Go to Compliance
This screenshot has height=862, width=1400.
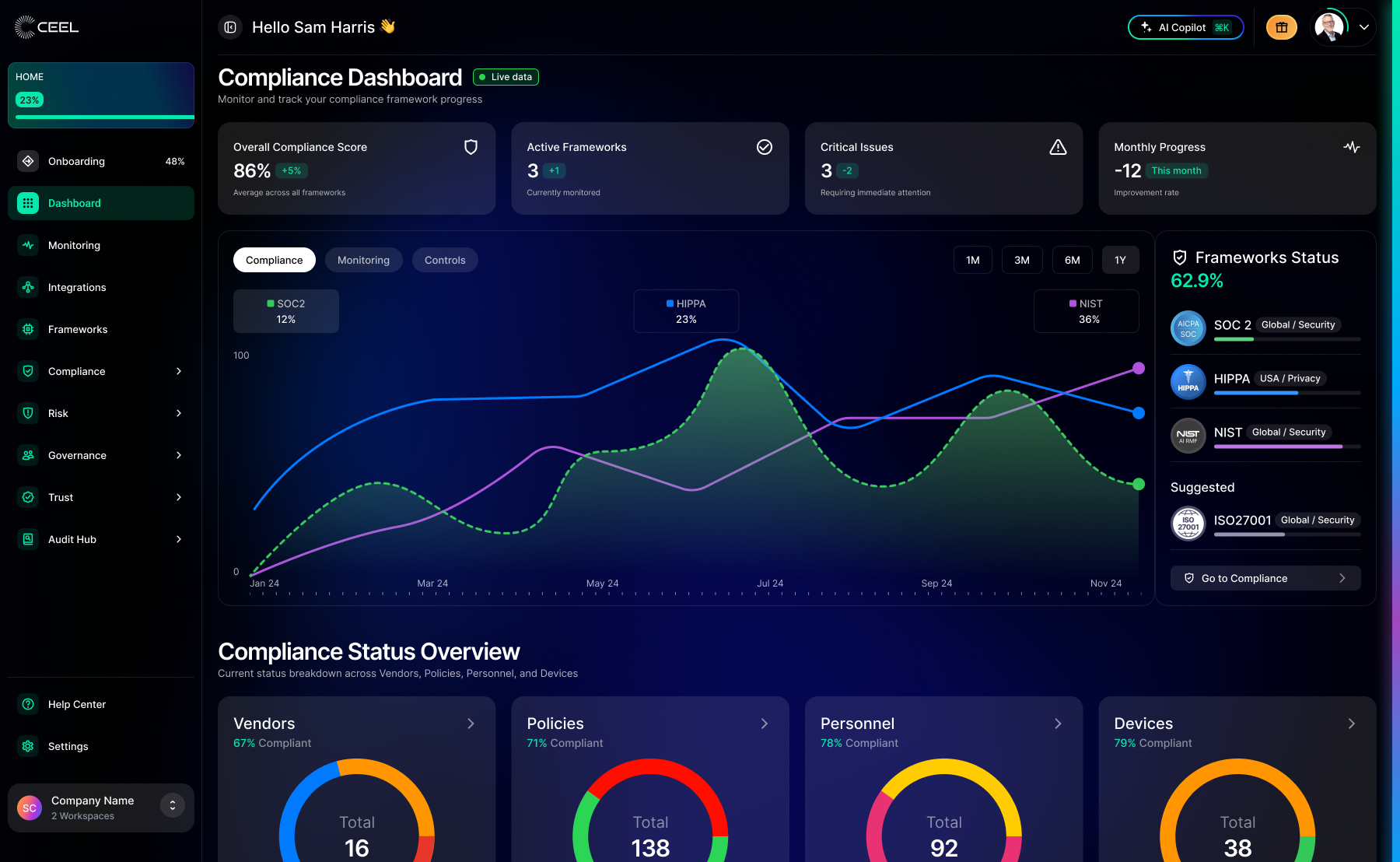[1265, 578]
